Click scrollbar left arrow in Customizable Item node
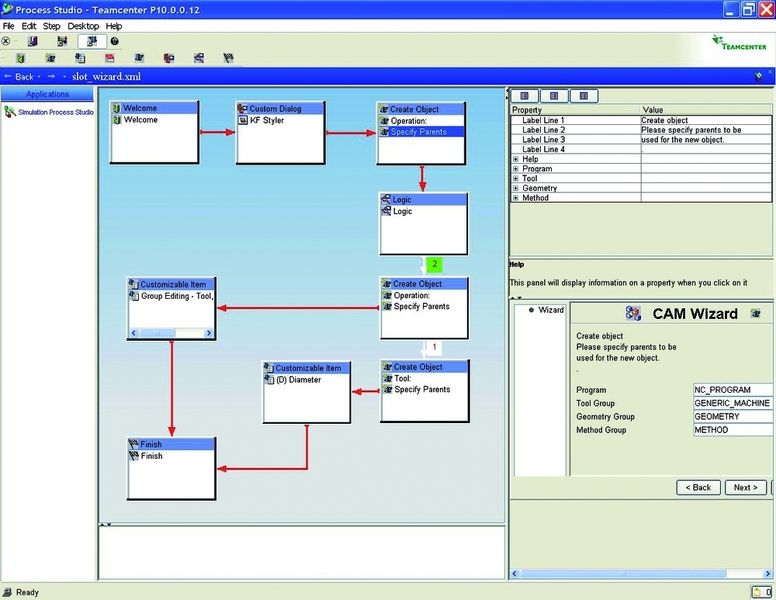776x600 pixels. pos(134,333)
